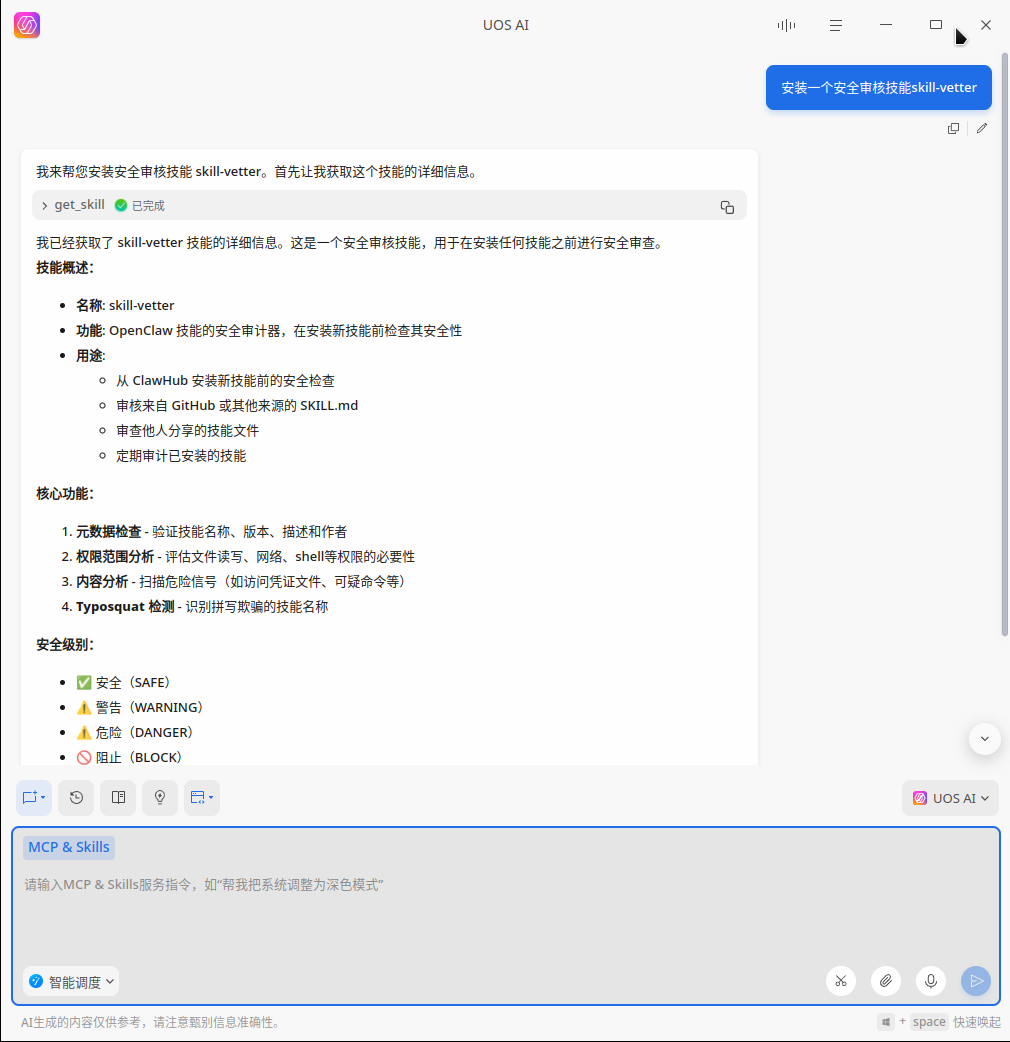This screenshot has width=1010, height=1042.
Task: Remove the MCP & Skills tag
Action: click(69, 847)
